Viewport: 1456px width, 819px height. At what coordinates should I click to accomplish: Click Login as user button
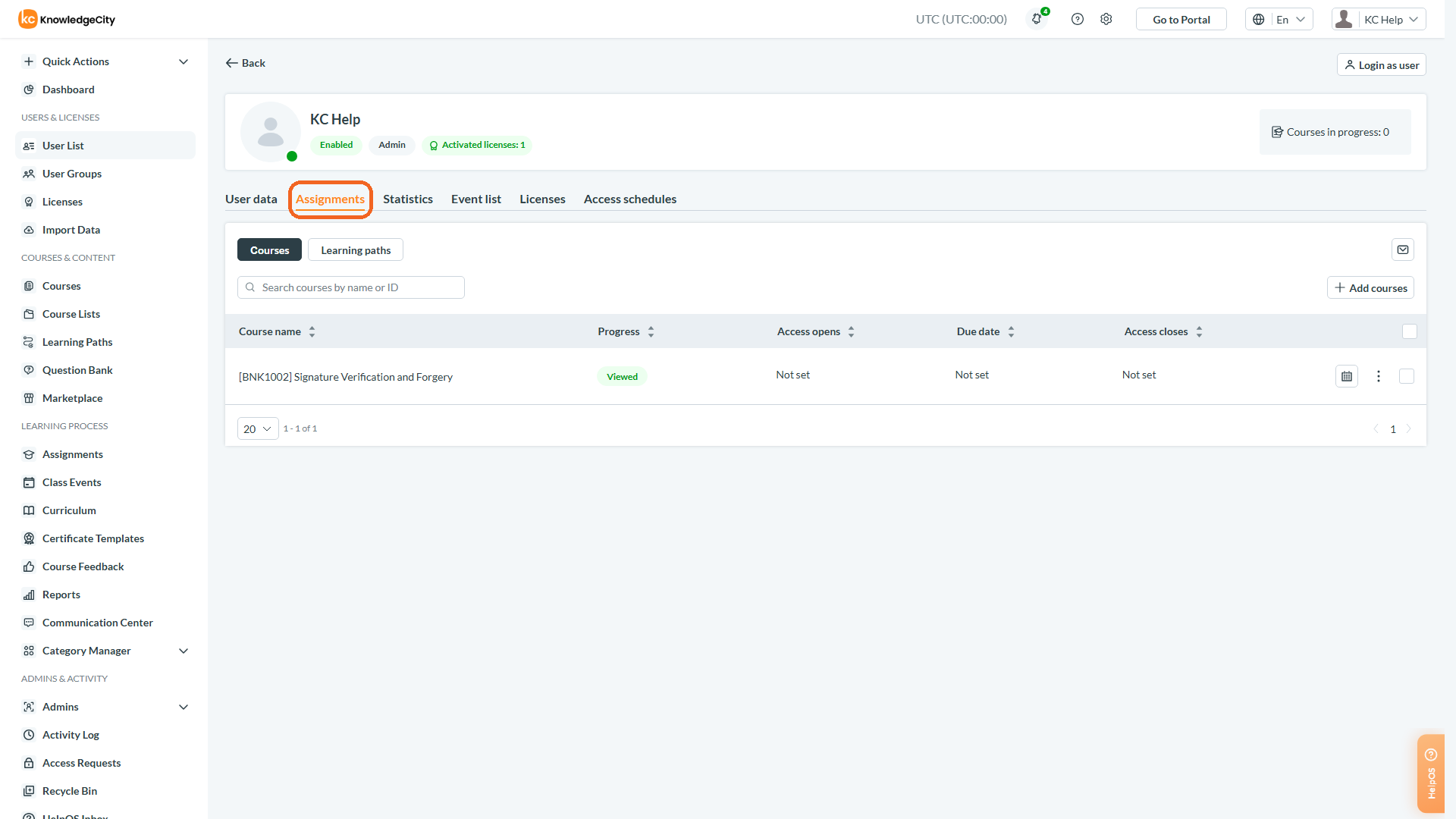click(x=1381, y=64)
